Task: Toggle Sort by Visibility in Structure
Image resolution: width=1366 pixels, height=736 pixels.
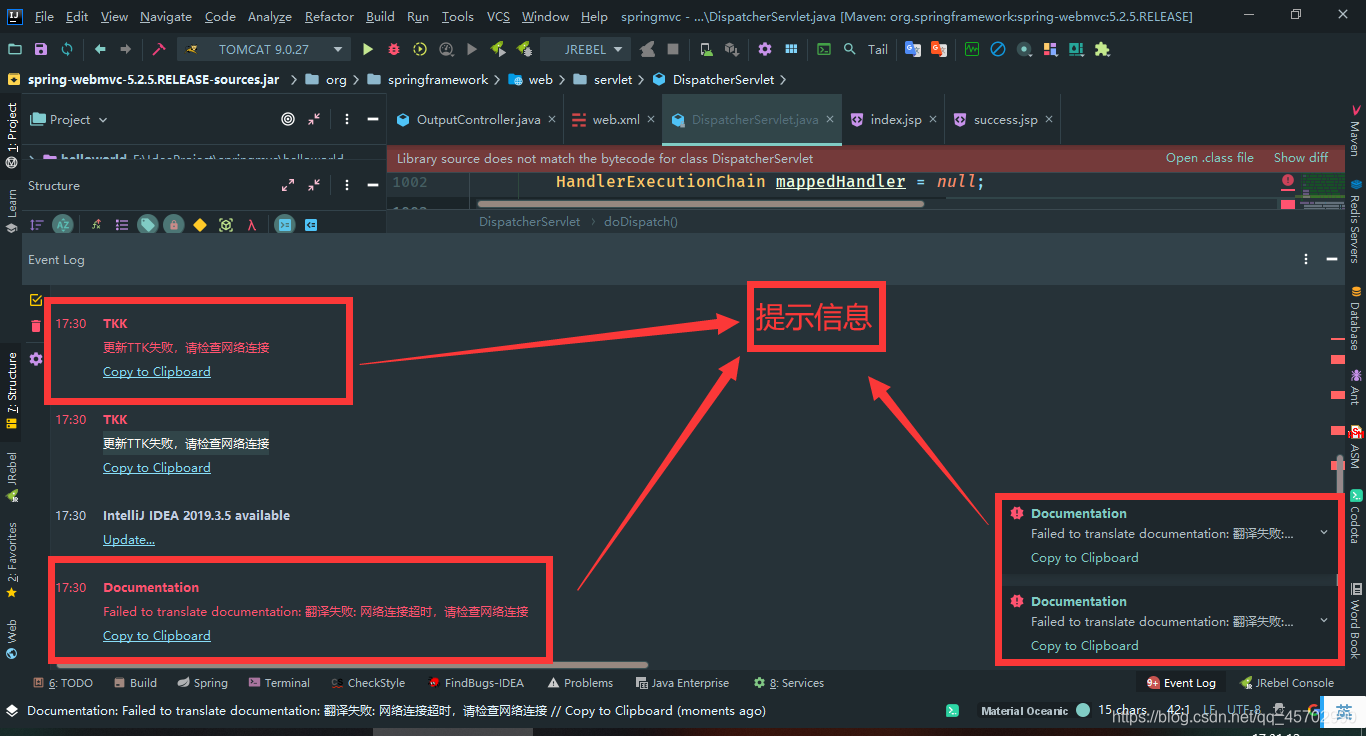Action: click(37, 225)
